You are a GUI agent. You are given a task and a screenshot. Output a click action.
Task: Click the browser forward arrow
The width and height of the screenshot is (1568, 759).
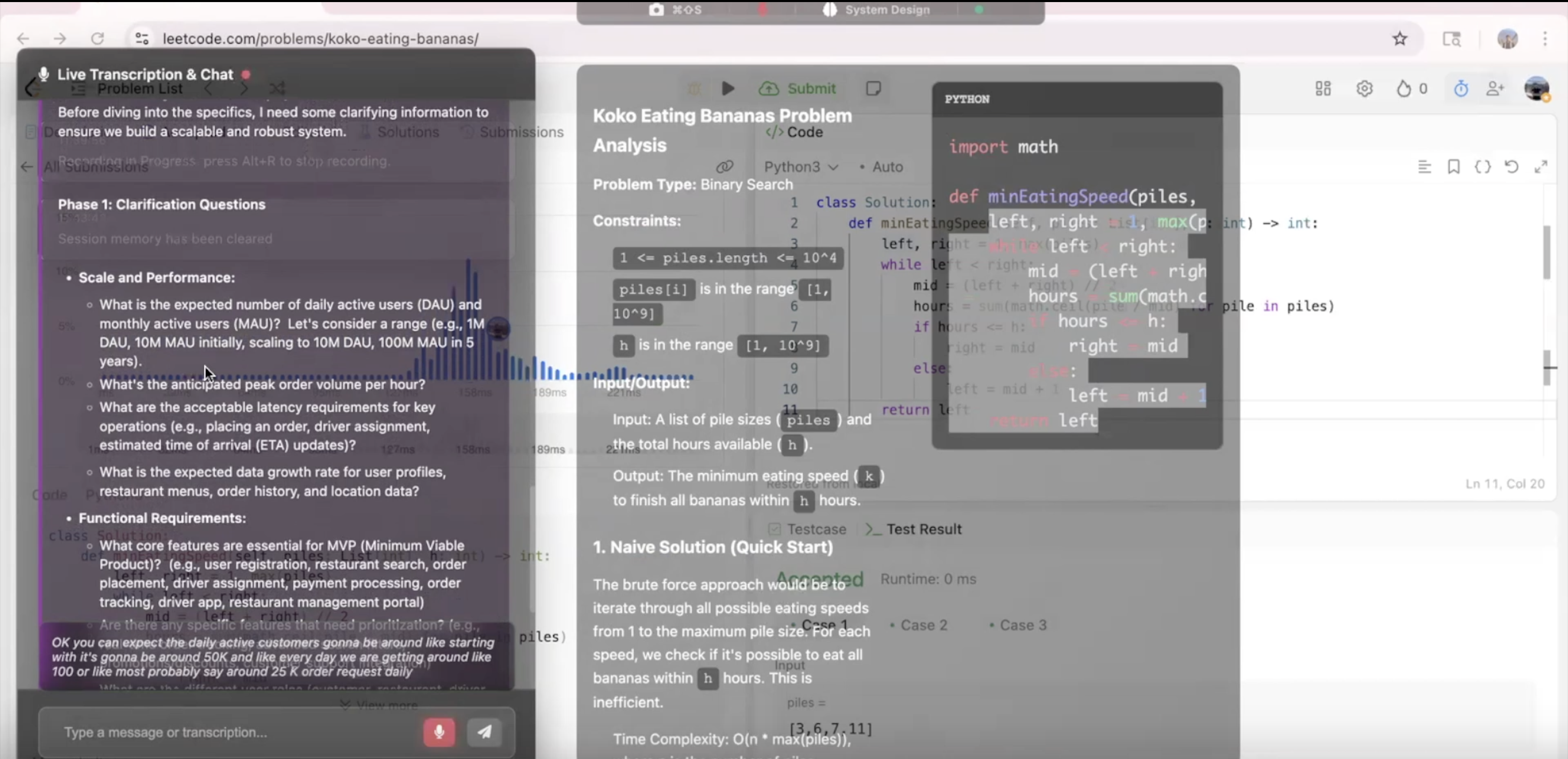coord(60,39)
